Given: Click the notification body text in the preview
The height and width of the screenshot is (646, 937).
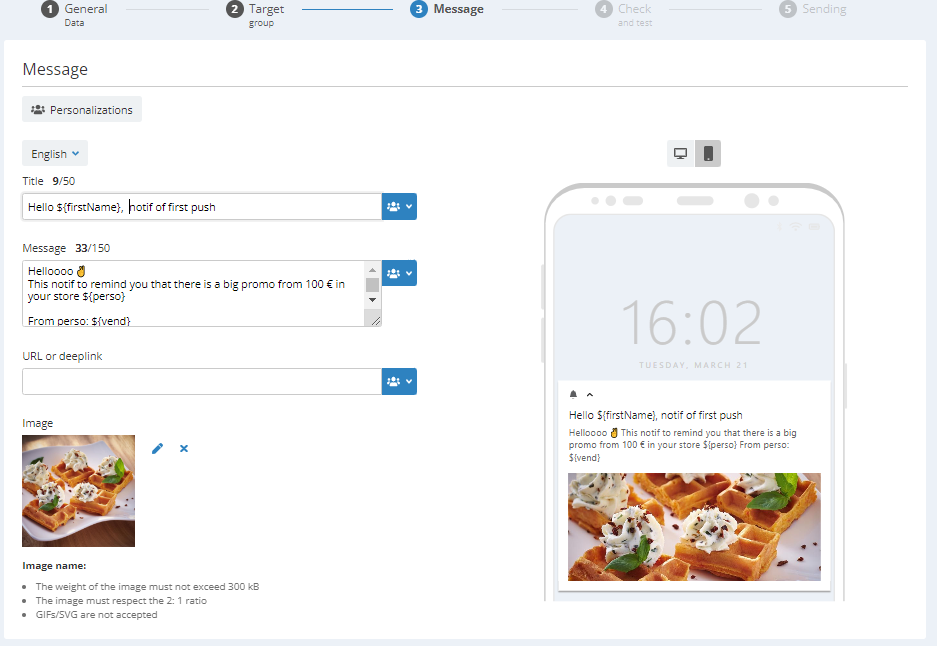Looking at the screenshot, I should pyautogui.click(x=682, y=445).
